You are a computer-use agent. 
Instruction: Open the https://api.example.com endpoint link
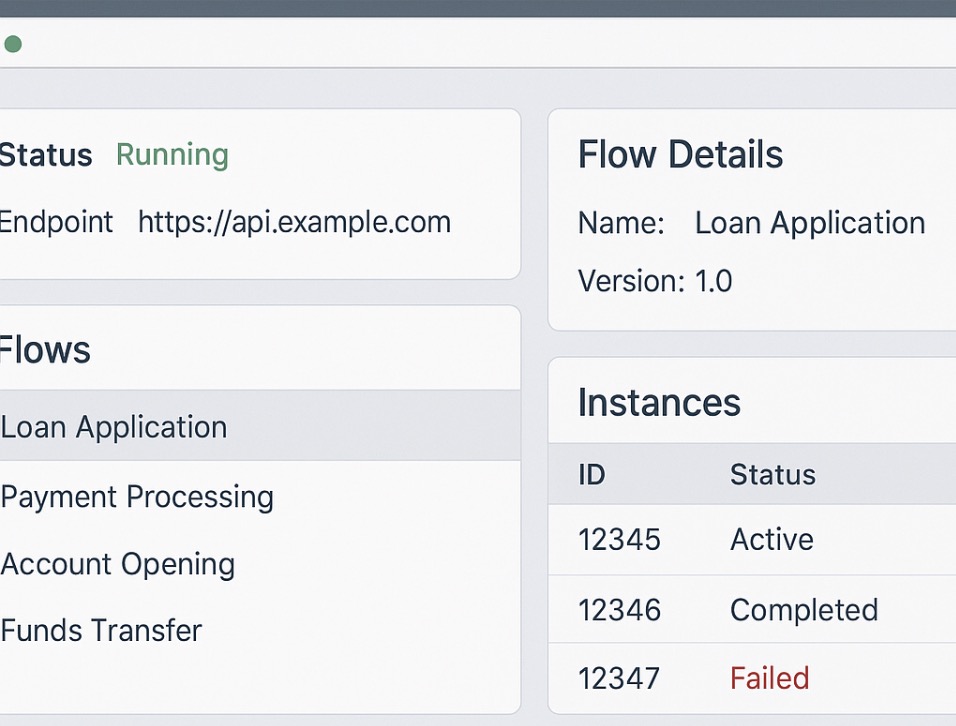click(294, 222)
